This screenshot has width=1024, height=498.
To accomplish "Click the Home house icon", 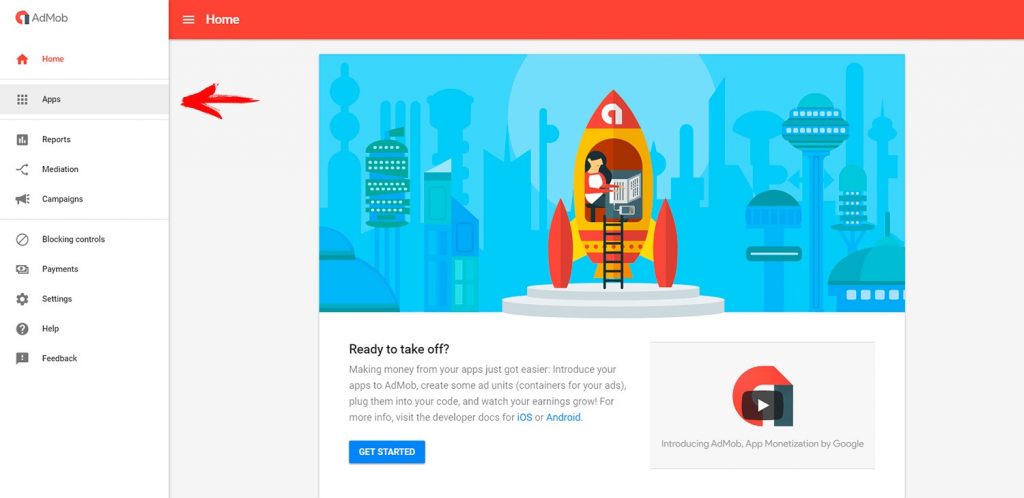I will [22, 59].
